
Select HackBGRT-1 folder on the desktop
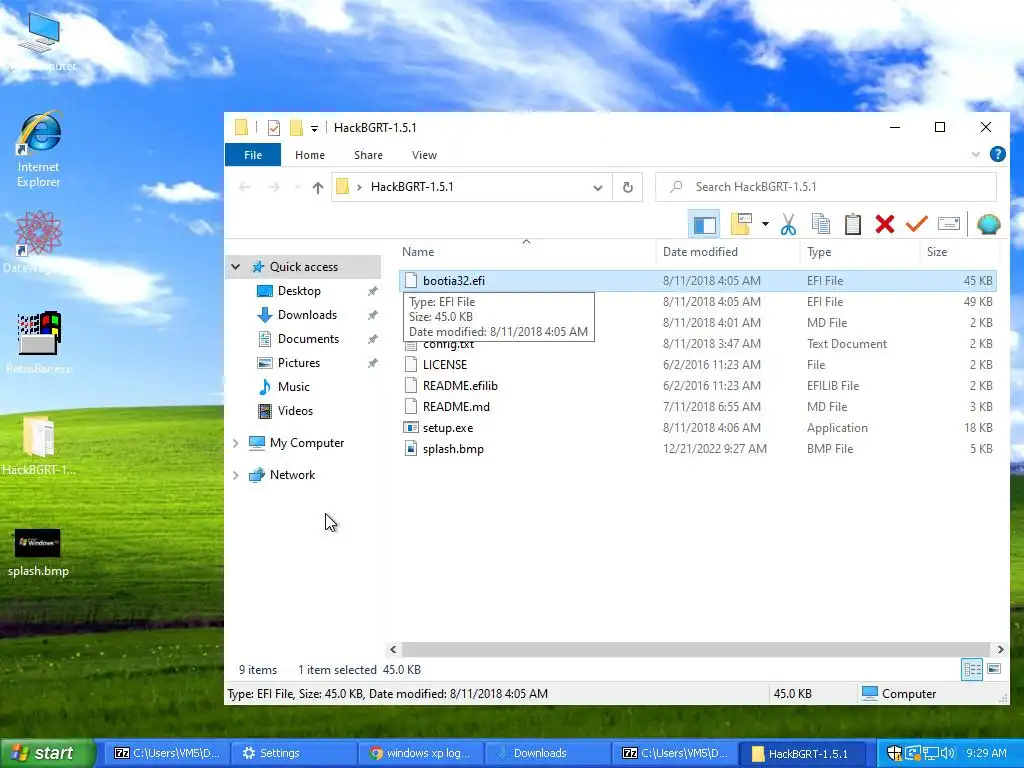point(39,446)
